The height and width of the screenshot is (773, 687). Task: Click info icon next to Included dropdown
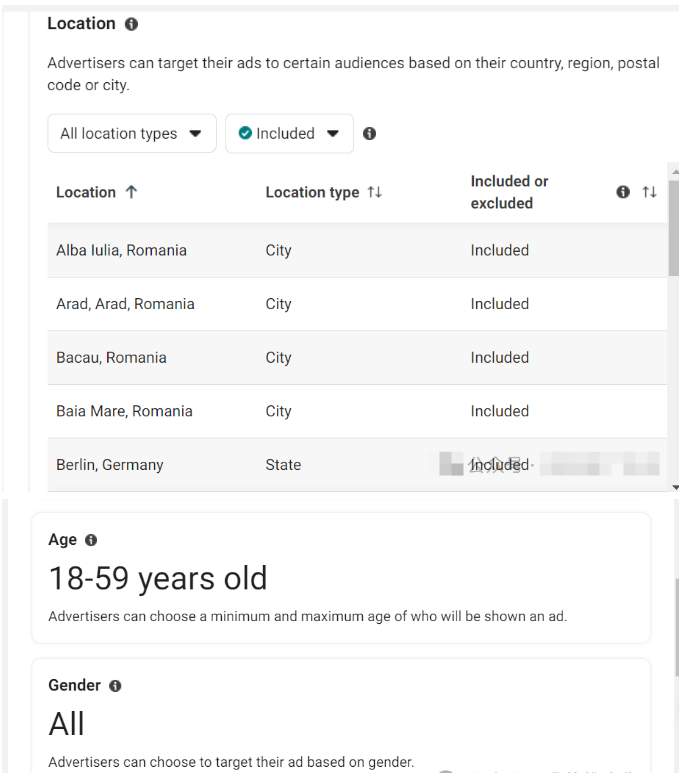(x=370, y=134)
